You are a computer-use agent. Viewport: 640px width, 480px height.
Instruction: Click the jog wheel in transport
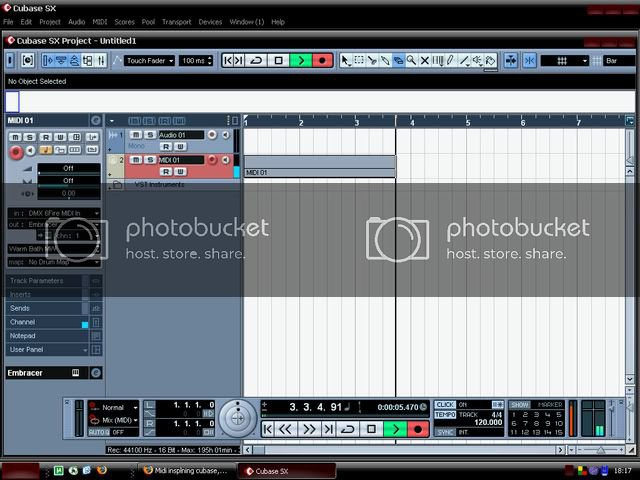[238, 418]
